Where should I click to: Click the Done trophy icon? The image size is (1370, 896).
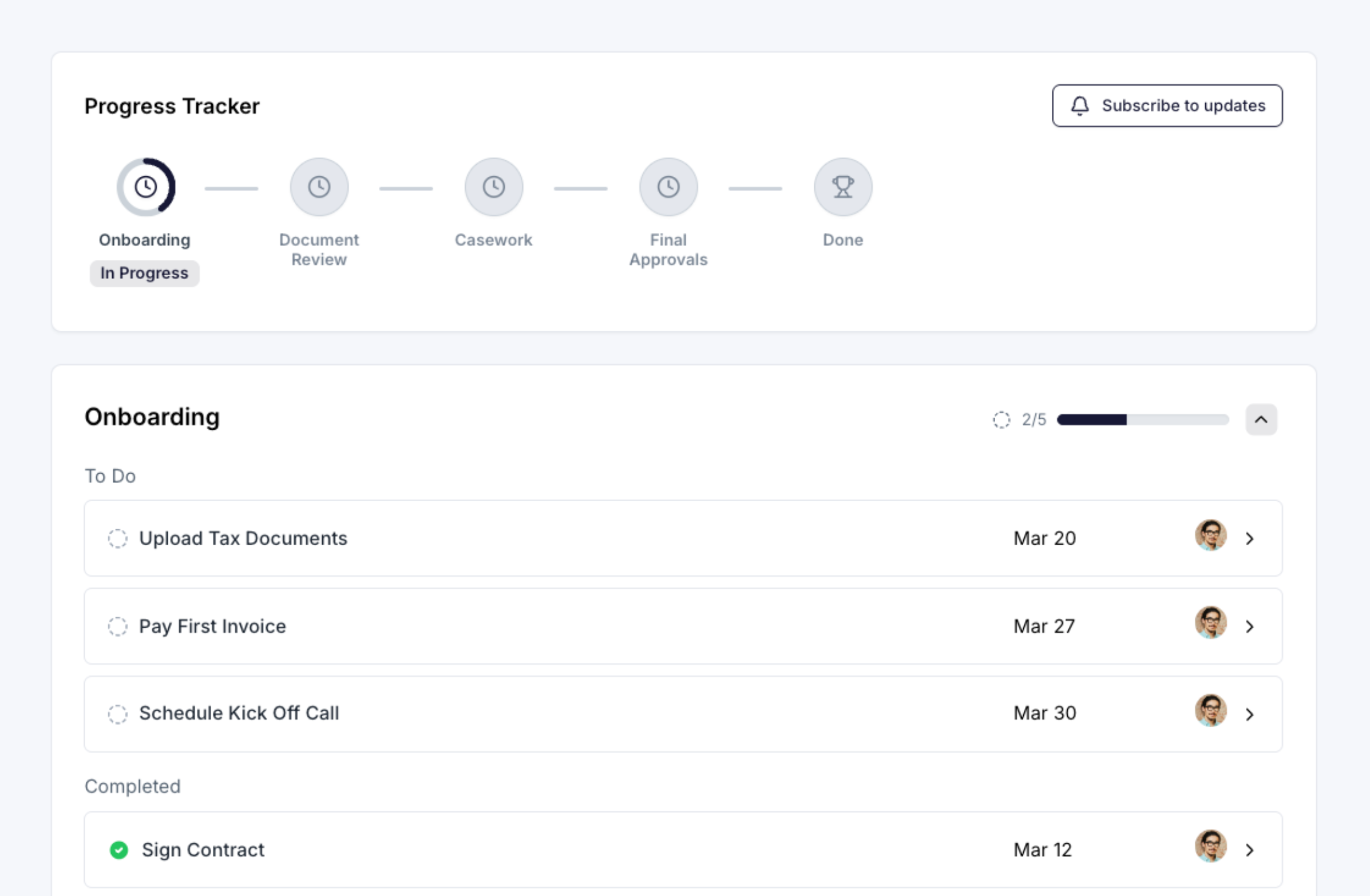843,187
